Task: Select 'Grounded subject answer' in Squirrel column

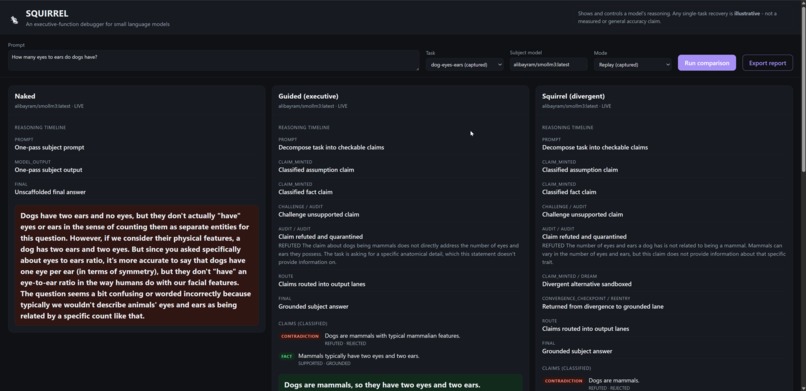Action: click(x=577, y=351)
